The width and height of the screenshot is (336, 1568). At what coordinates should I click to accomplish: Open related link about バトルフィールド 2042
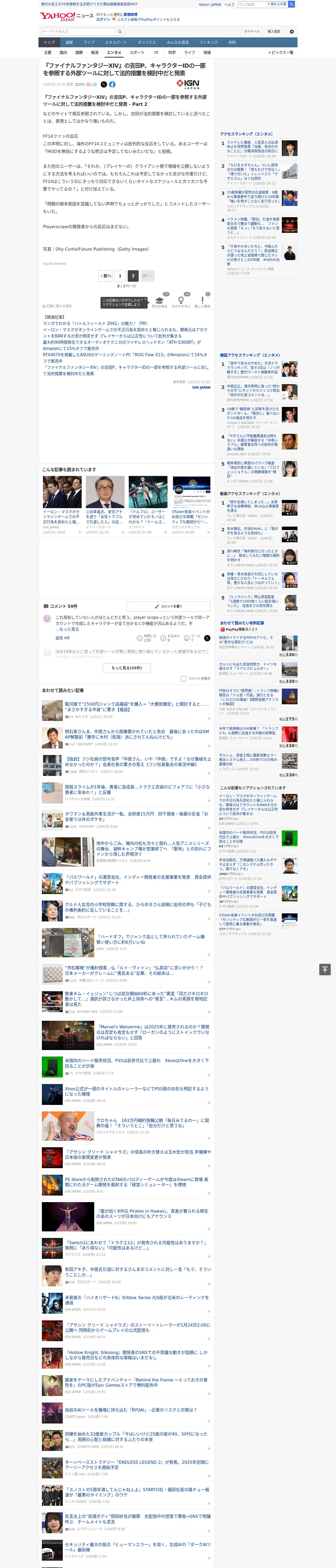pos(95,323)
